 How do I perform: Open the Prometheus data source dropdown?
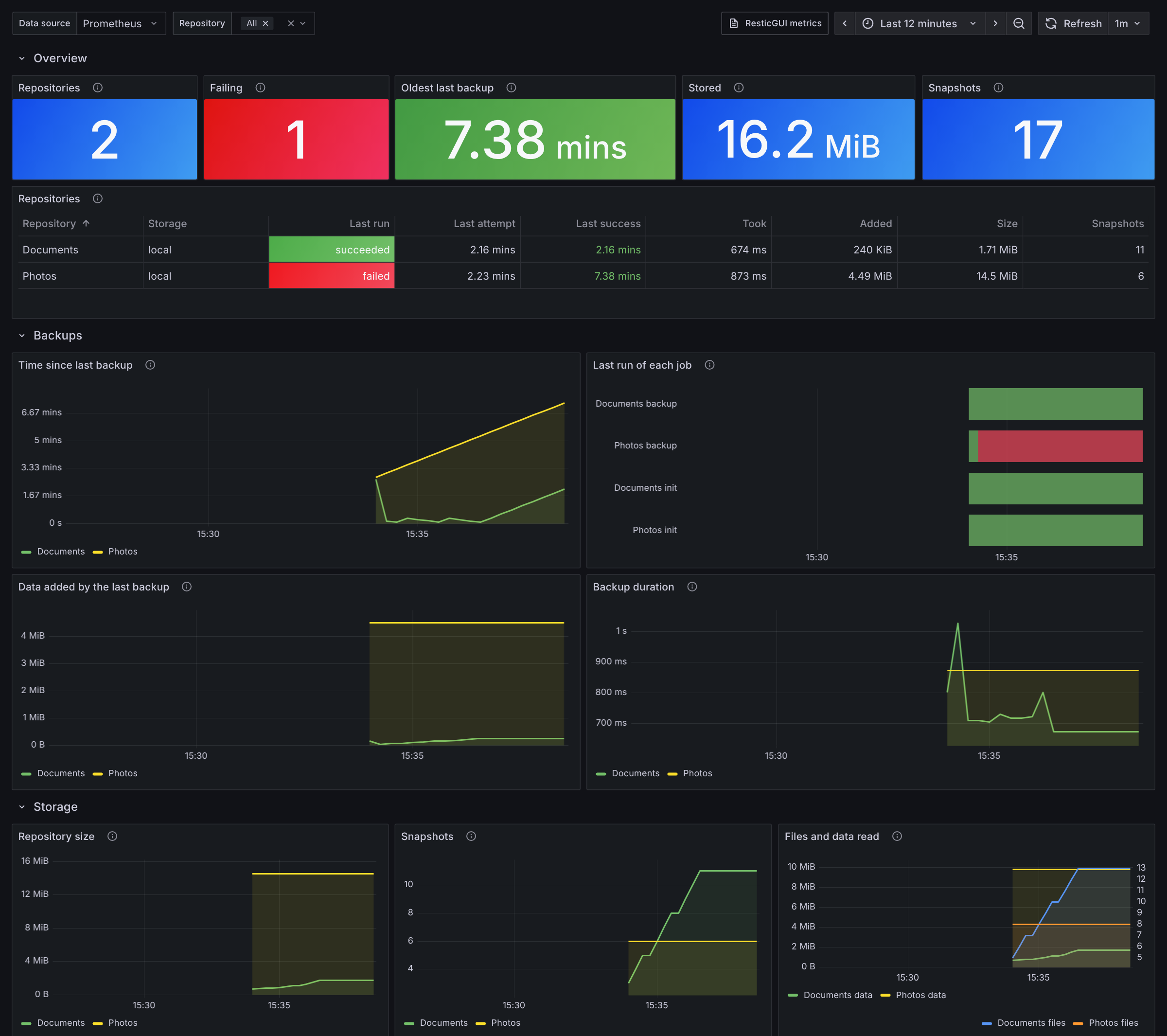(x=121, y=23)
